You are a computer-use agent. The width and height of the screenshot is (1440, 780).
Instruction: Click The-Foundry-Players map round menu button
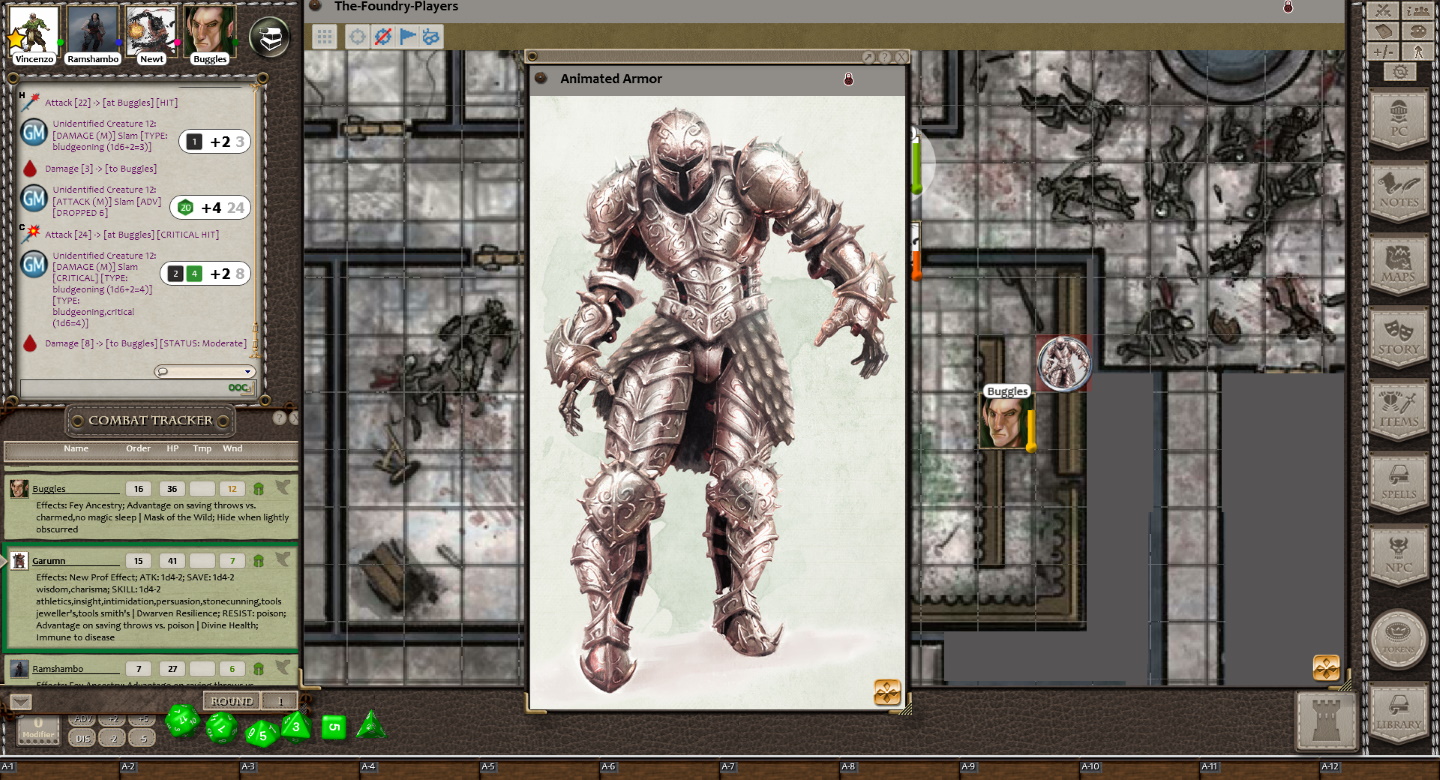click(x=315, y=6)
